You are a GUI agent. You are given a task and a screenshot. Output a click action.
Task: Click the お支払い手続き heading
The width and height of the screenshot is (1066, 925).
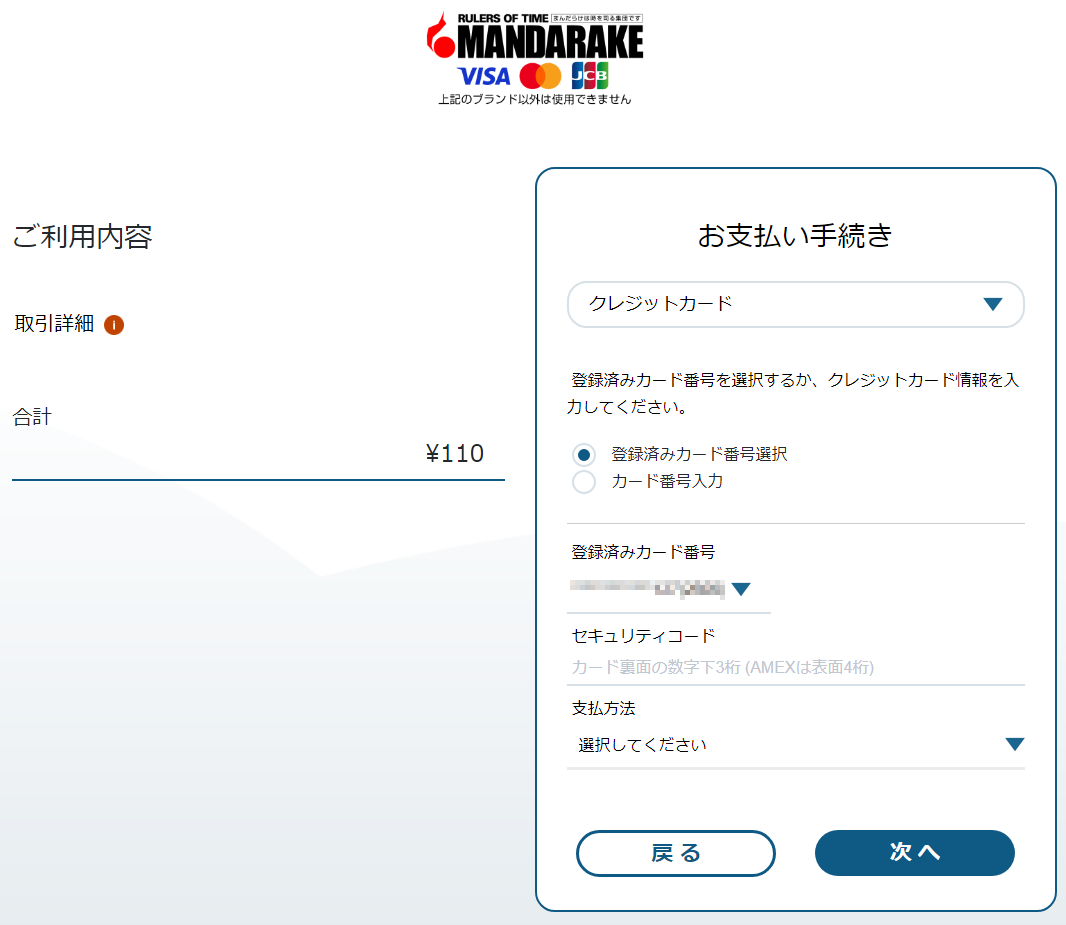(795, 236)
